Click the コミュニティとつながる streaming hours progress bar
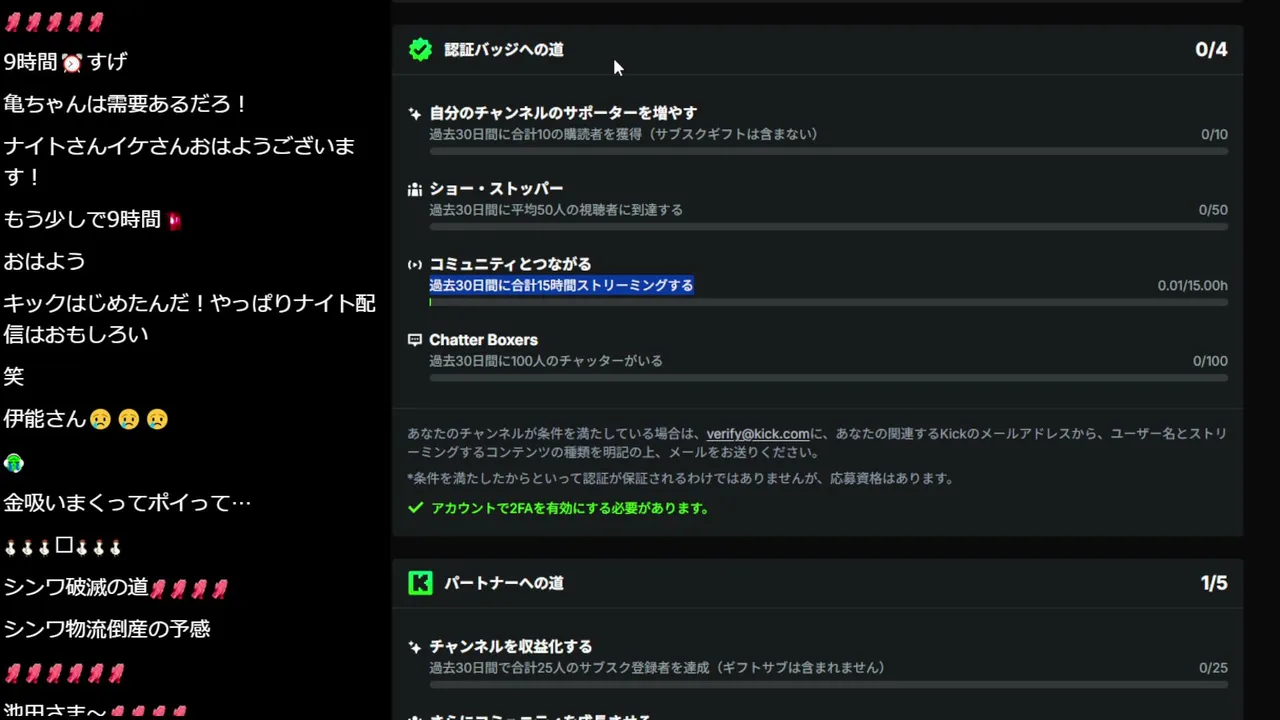The width and height of the screenshot is (1280, 720). click(829, 302)
